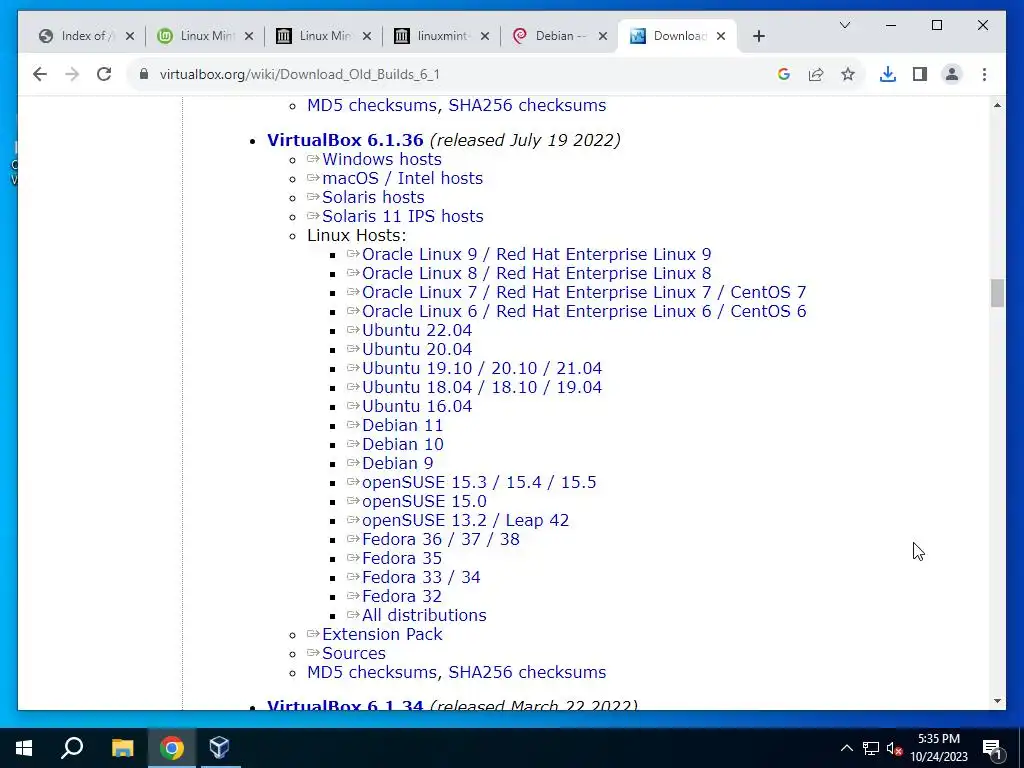1024x768 pixels.
Task: Click Solaris 11 IPS hosts link
Action: pyautogui.click(x=402, y=216)
